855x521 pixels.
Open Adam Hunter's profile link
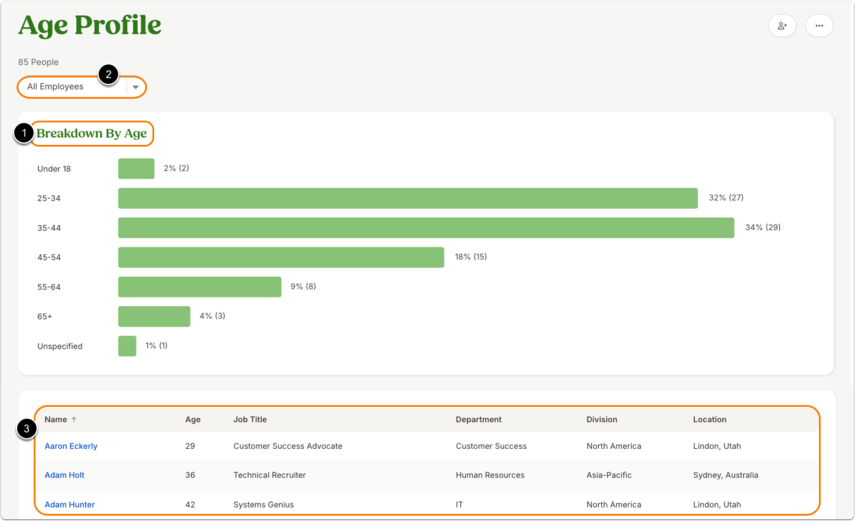tap(69, 505)
